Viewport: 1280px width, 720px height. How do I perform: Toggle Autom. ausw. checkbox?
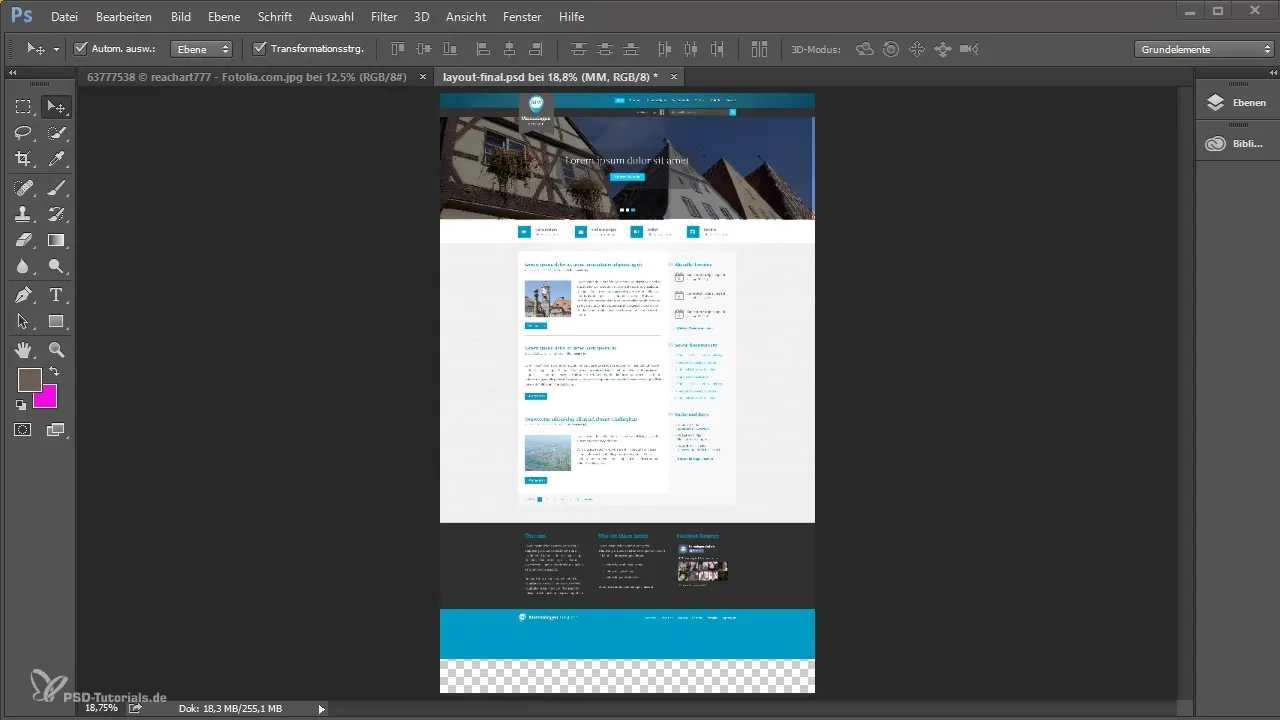click(81, 48)
